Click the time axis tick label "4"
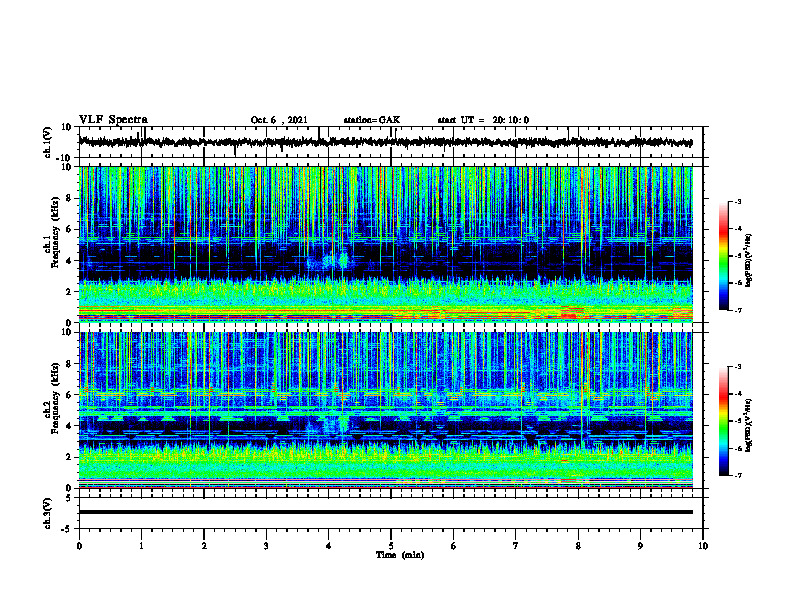 [329, 546]
